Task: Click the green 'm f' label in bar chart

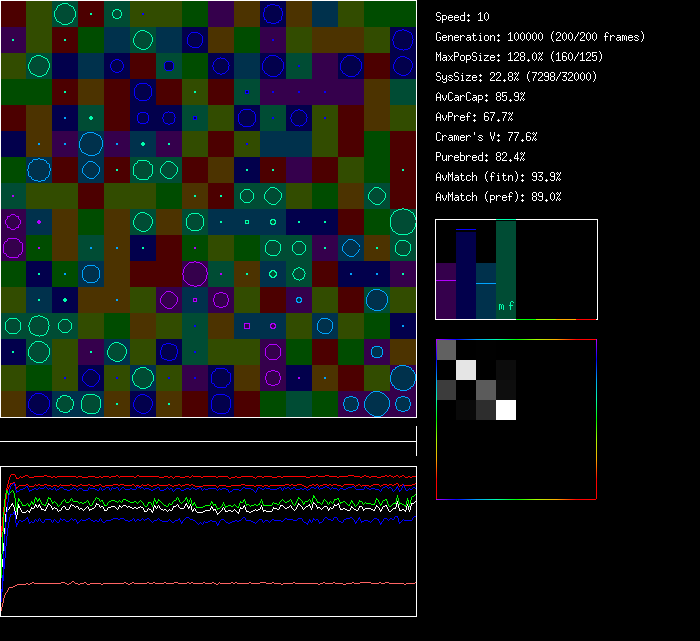Action: pyautogui.click(x=506, y=307)
